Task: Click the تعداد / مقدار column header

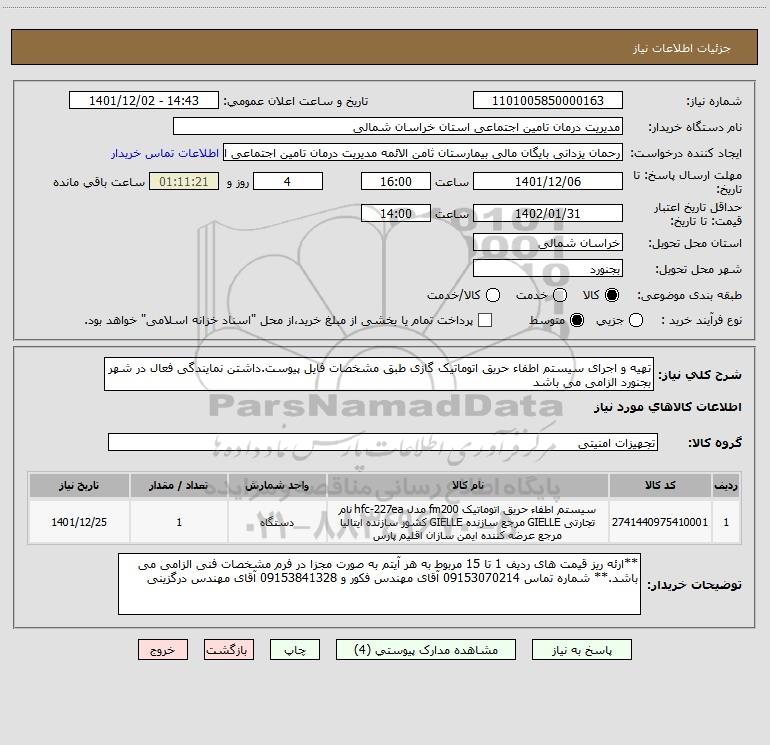Action: coord(179,485)
